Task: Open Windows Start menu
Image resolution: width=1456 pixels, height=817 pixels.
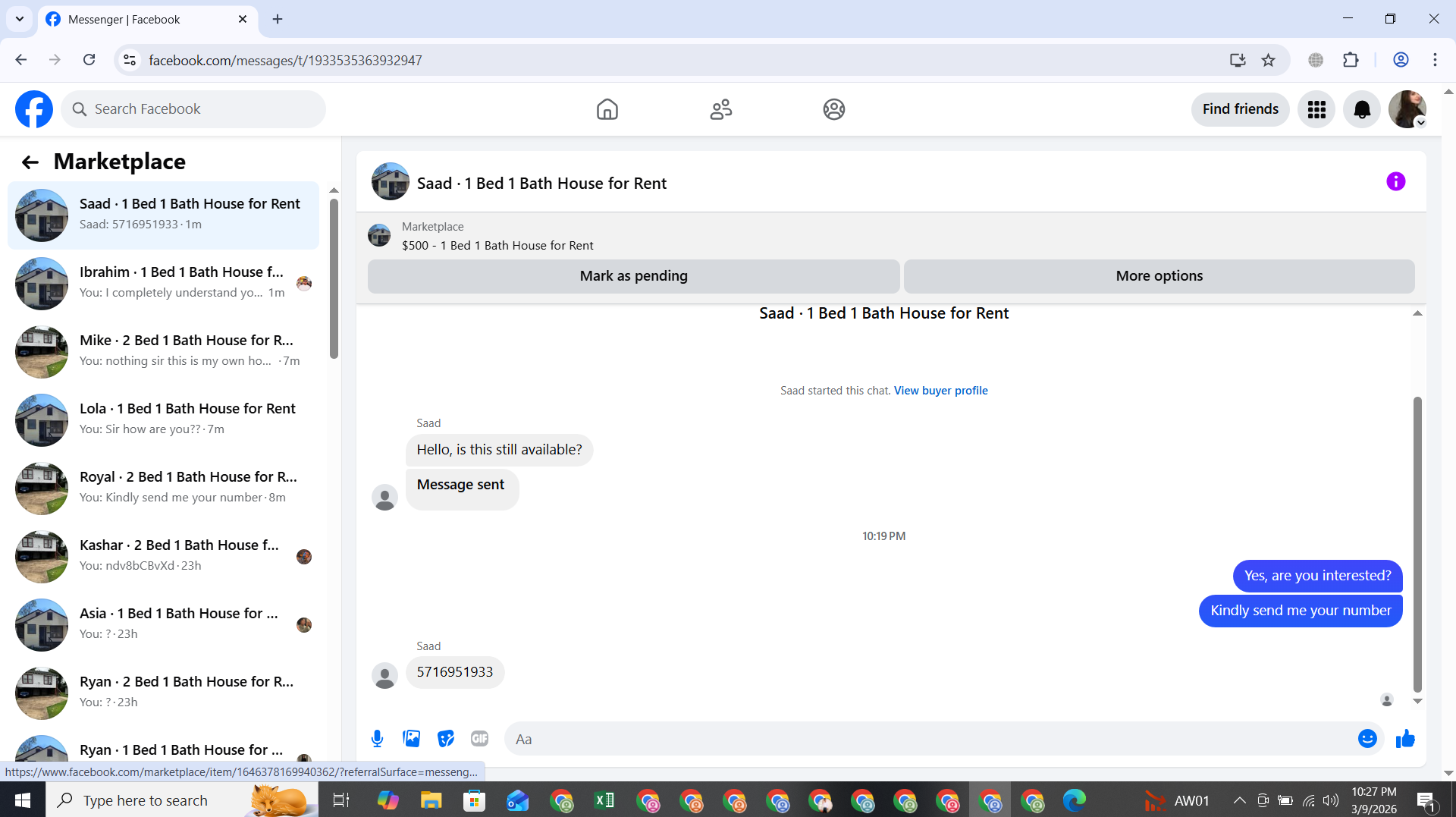Action: point(23,800)
